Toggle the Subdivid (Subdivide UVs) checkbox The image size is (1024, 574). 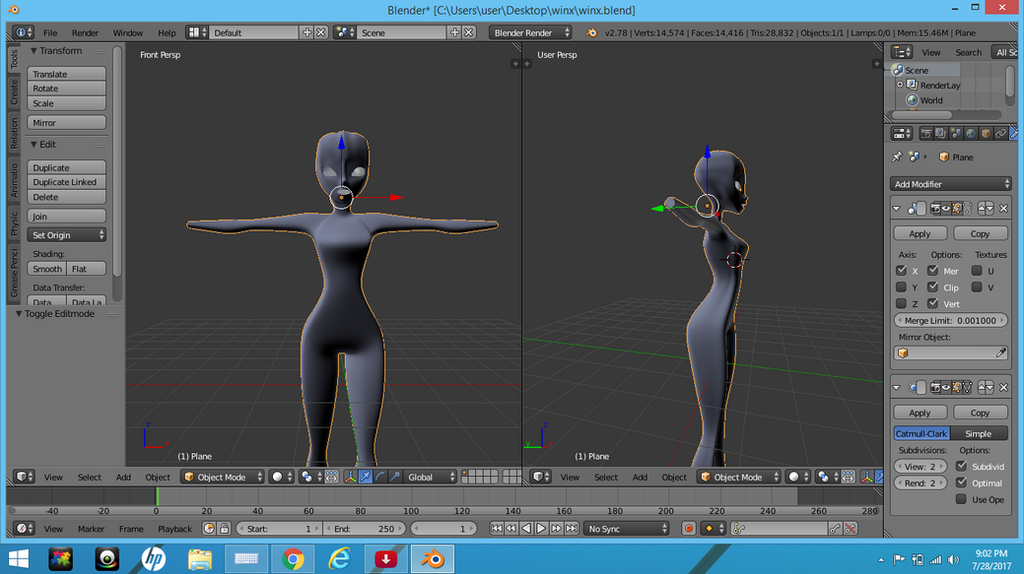pos(961,466)
